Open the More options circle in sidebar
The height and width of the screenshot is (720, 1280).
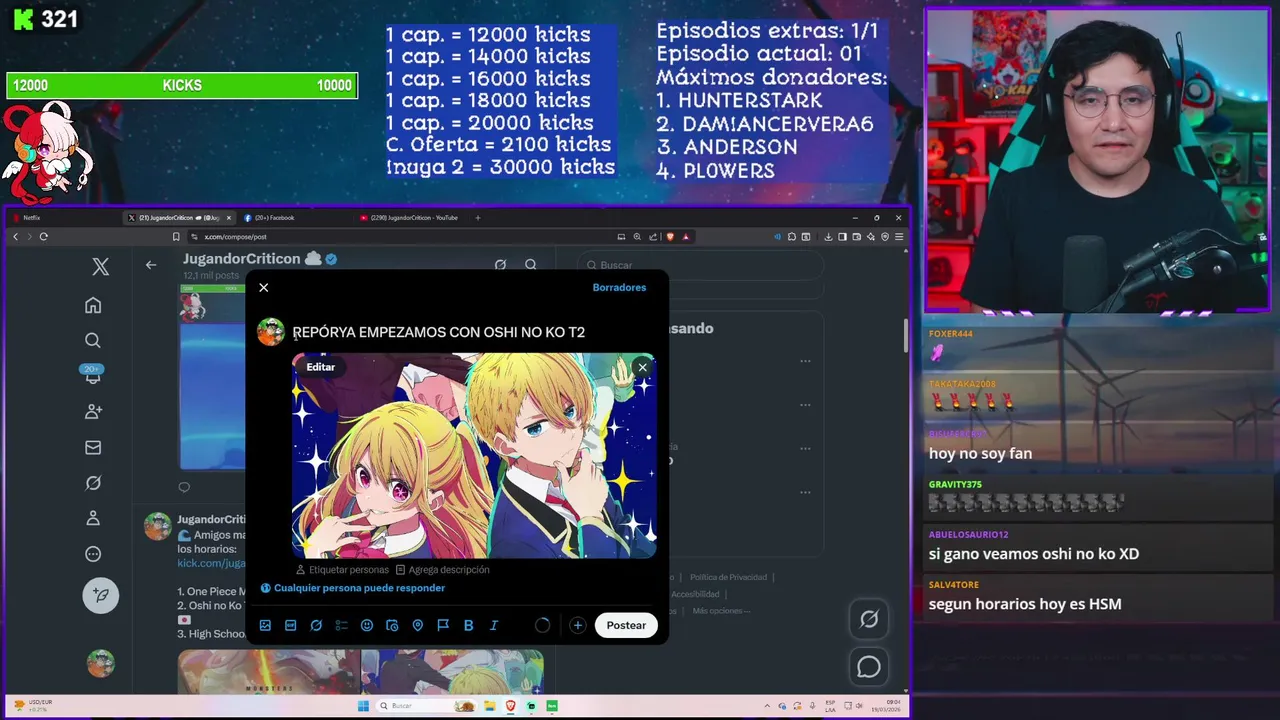coord(93,554)
